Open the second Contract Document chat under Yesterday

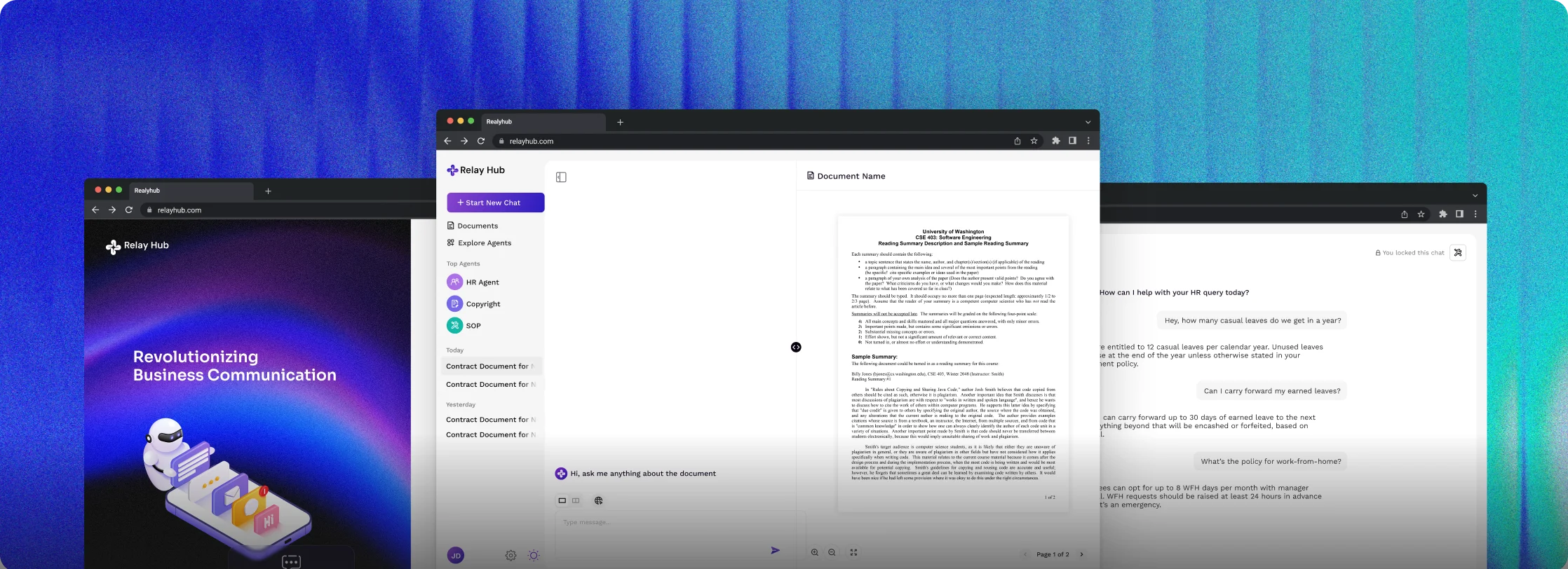pos(492,435)
